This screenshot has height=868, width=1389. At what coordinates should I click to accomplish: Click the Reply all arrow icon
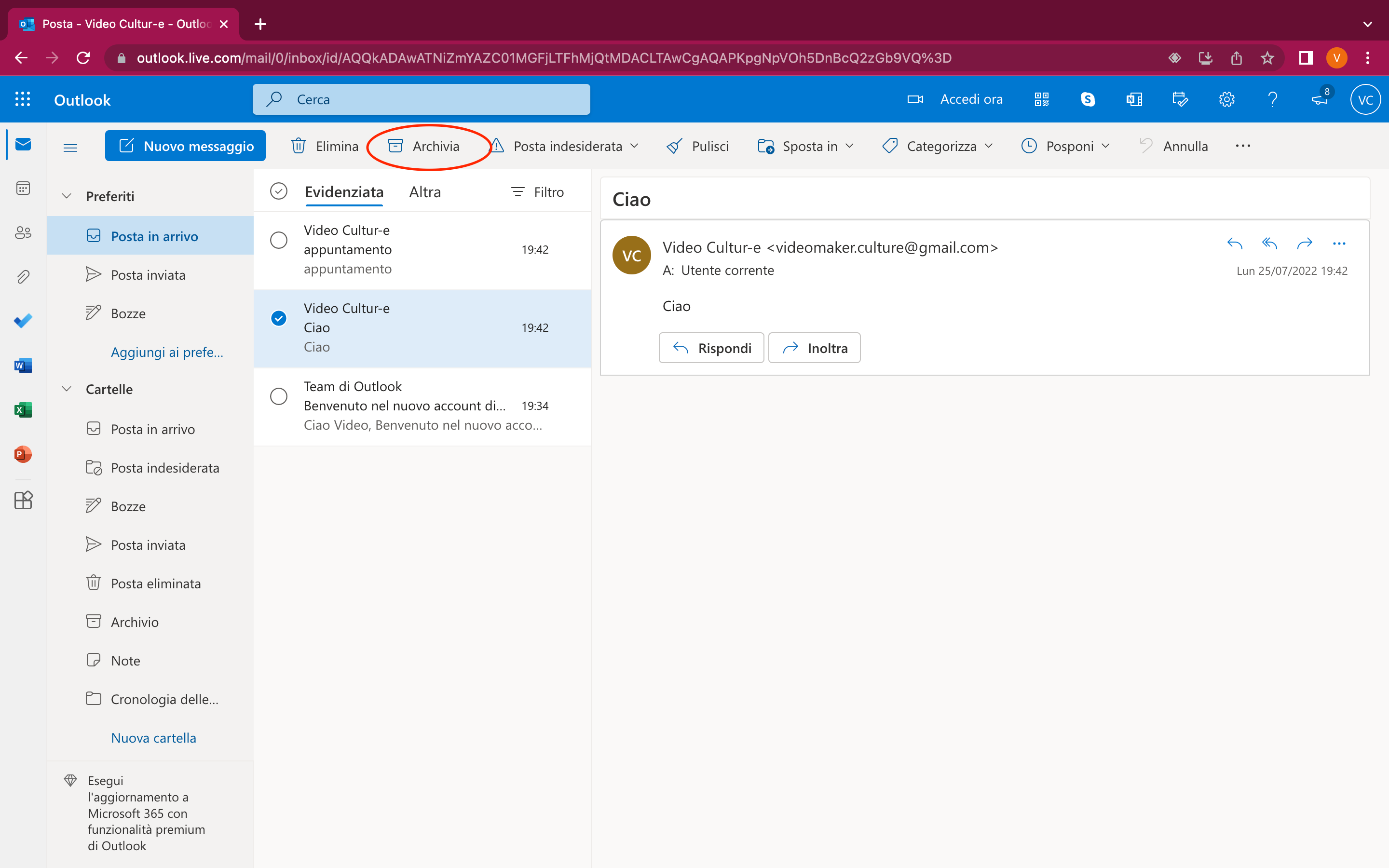1269,244
